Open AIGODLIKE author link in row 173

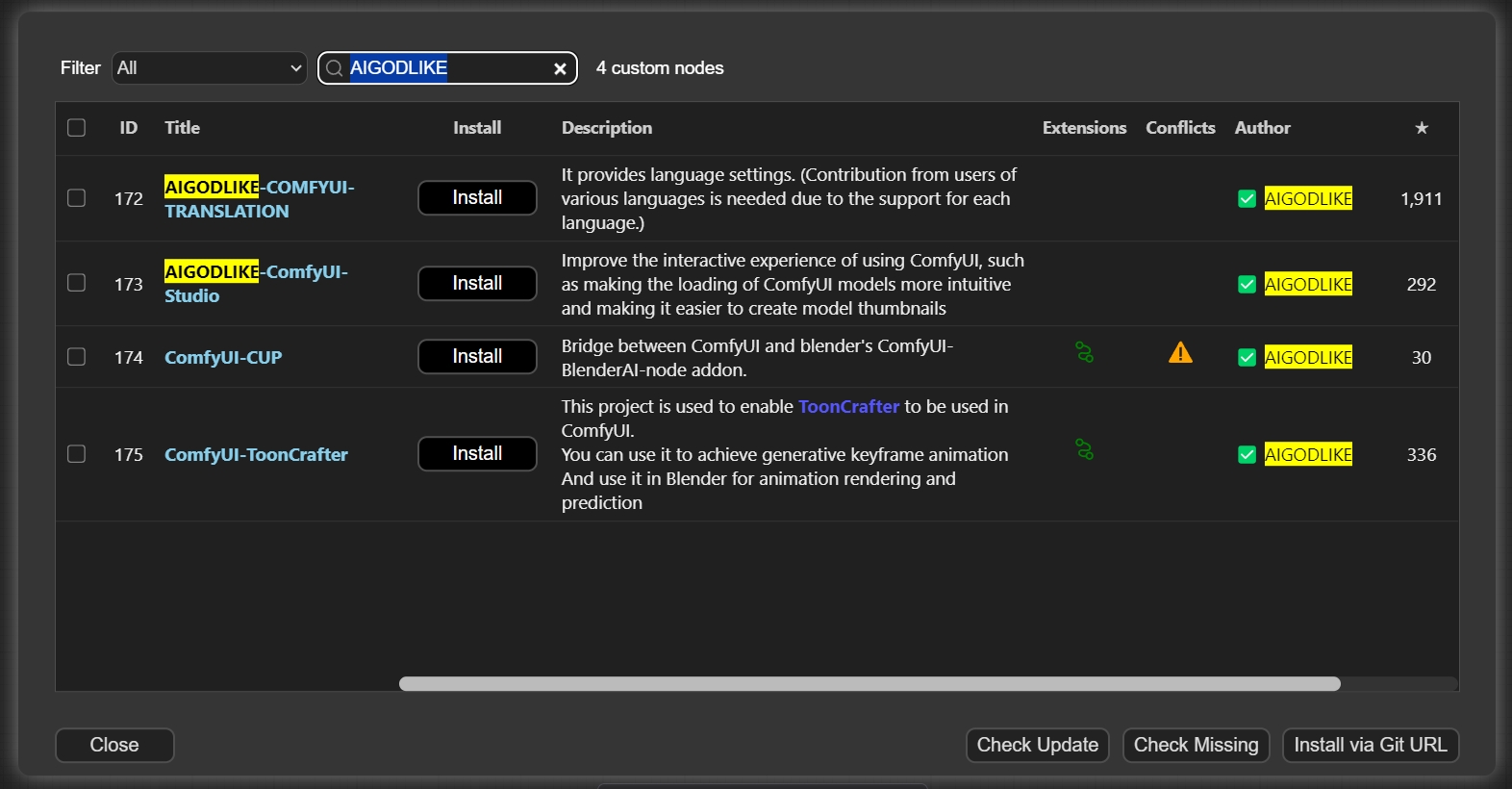(1308, 285)
